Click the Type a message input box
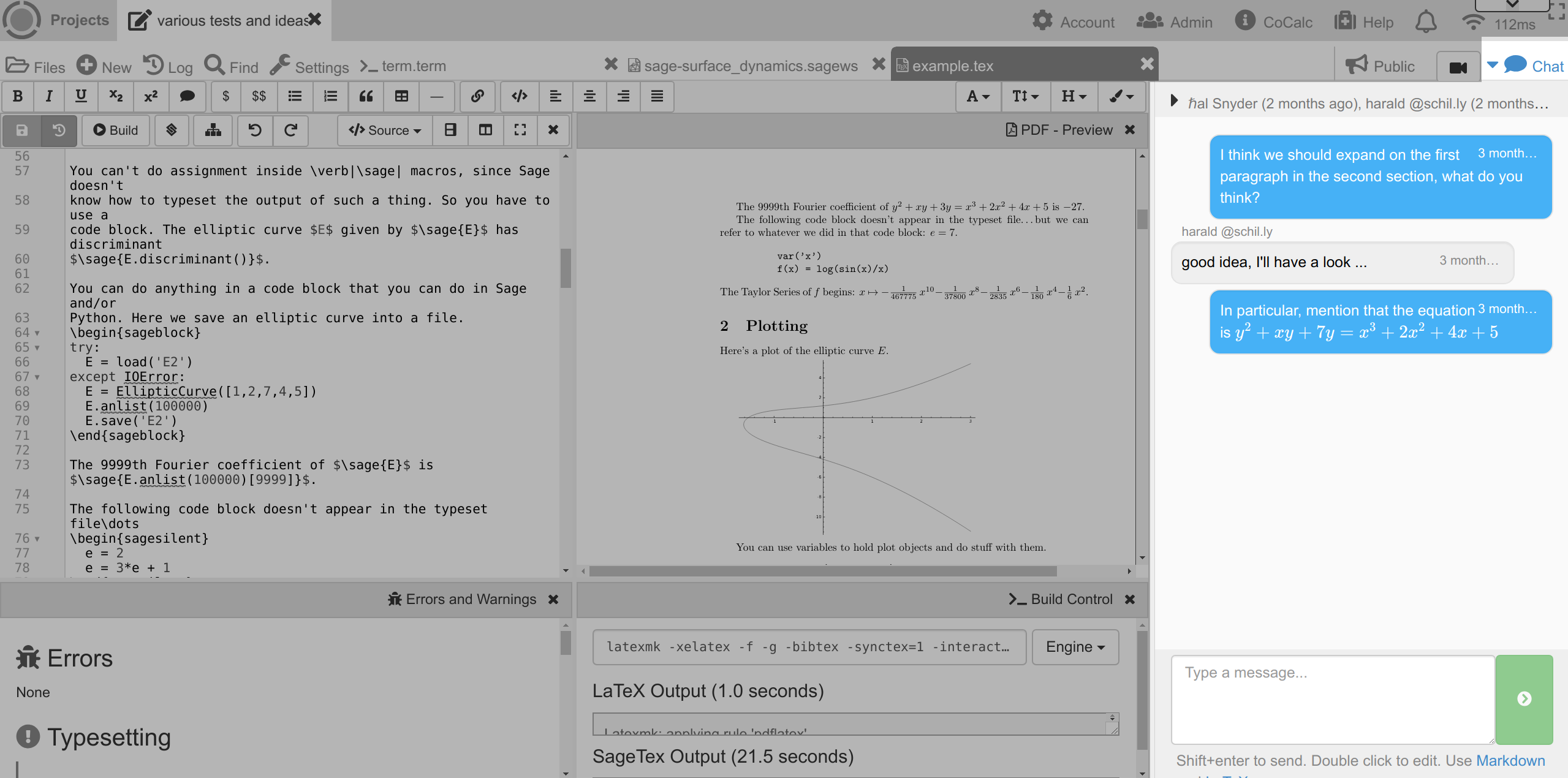1568x778 pixels. point(1332,698)
